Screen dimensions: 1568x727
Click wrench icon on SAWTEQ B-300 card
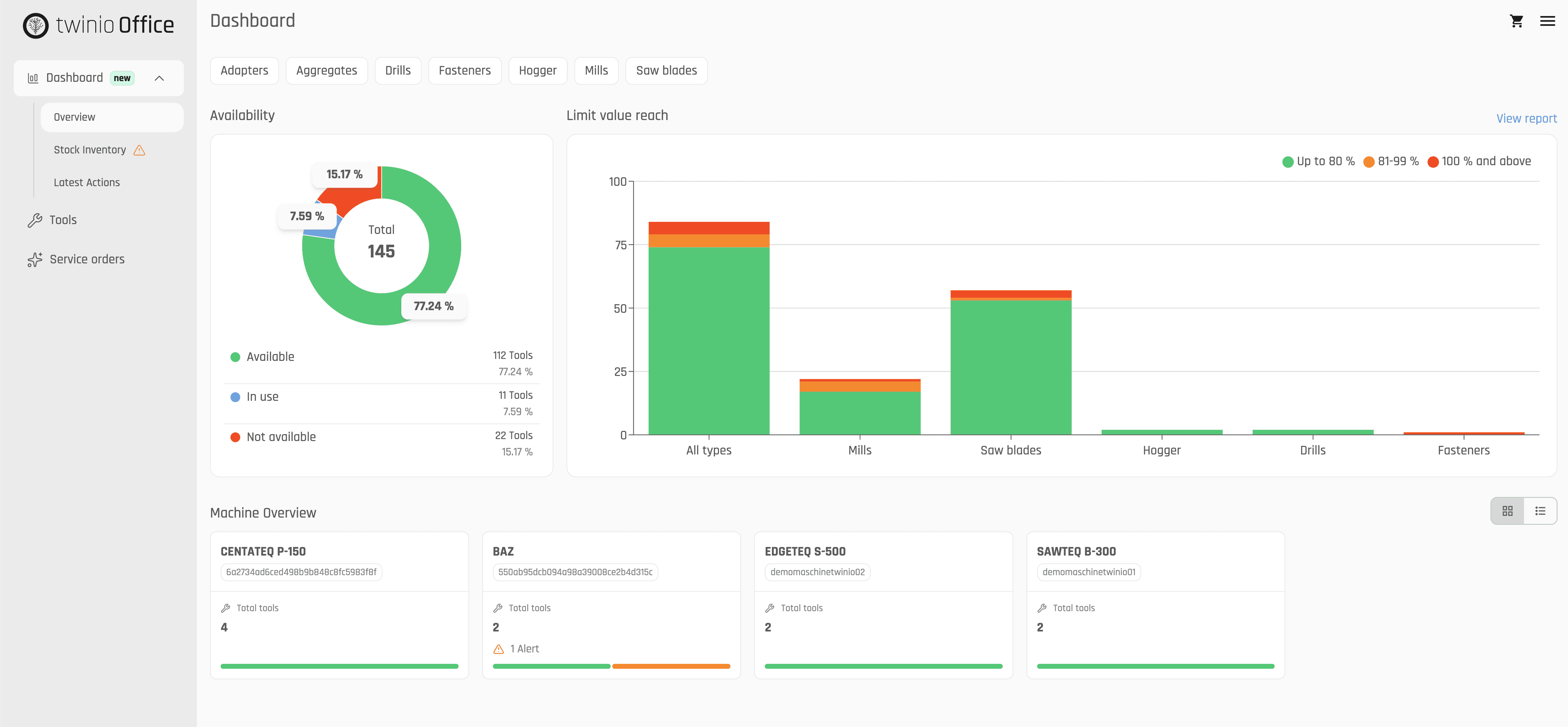(x=1041, y=608)
